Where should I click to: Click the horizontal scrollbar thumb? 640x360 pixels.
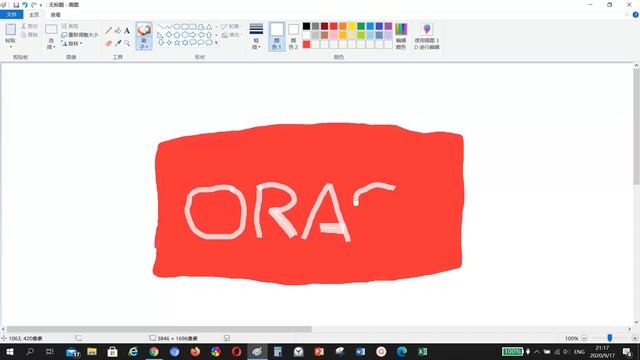[x=159, y=329]
